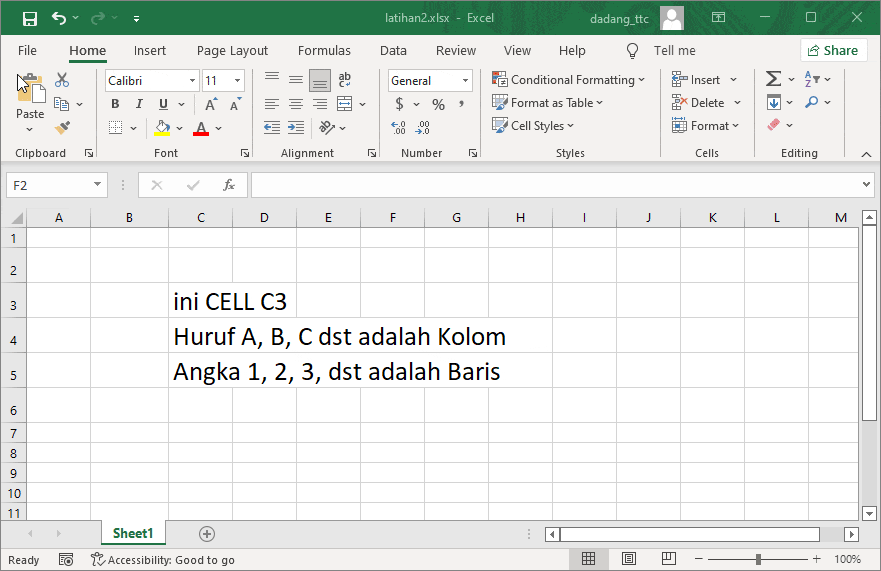The width and height of the screenshot is (881, 571).
Task: Center text horizontally
Action: tap(296, 104)
